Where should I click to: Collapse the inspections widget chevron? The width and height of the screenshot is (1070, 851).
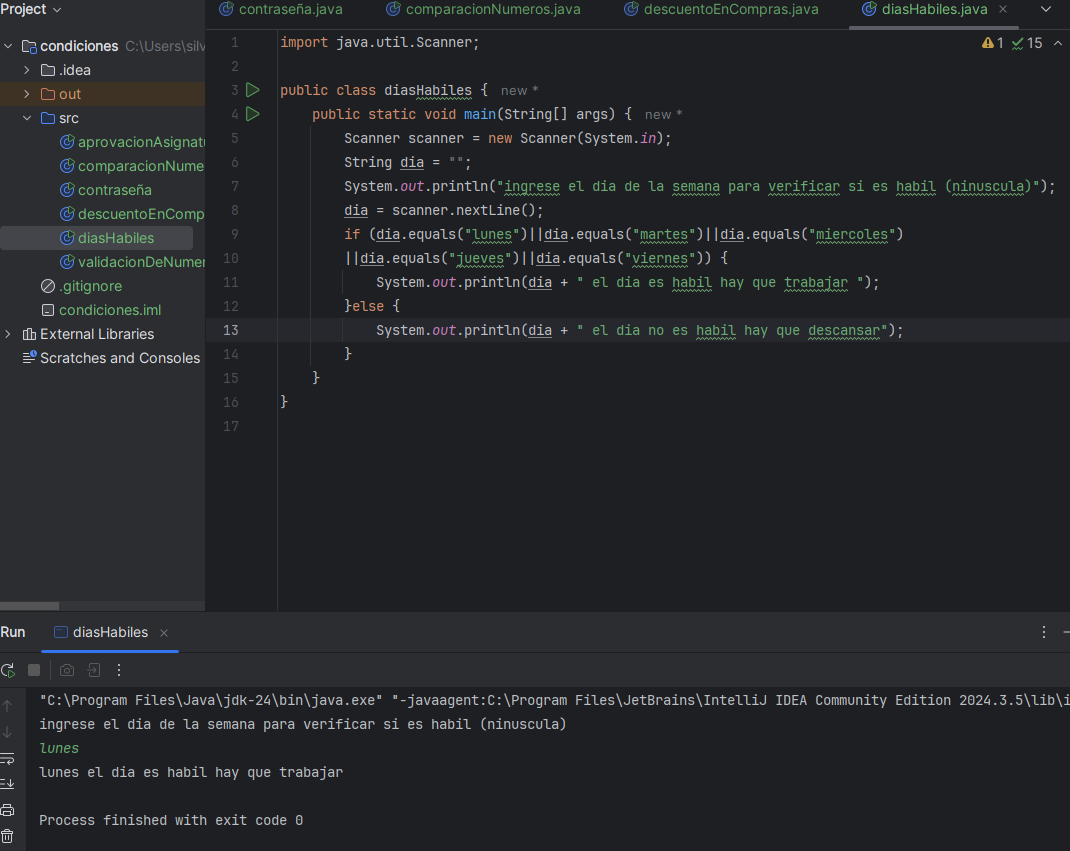pos(1058,43)
